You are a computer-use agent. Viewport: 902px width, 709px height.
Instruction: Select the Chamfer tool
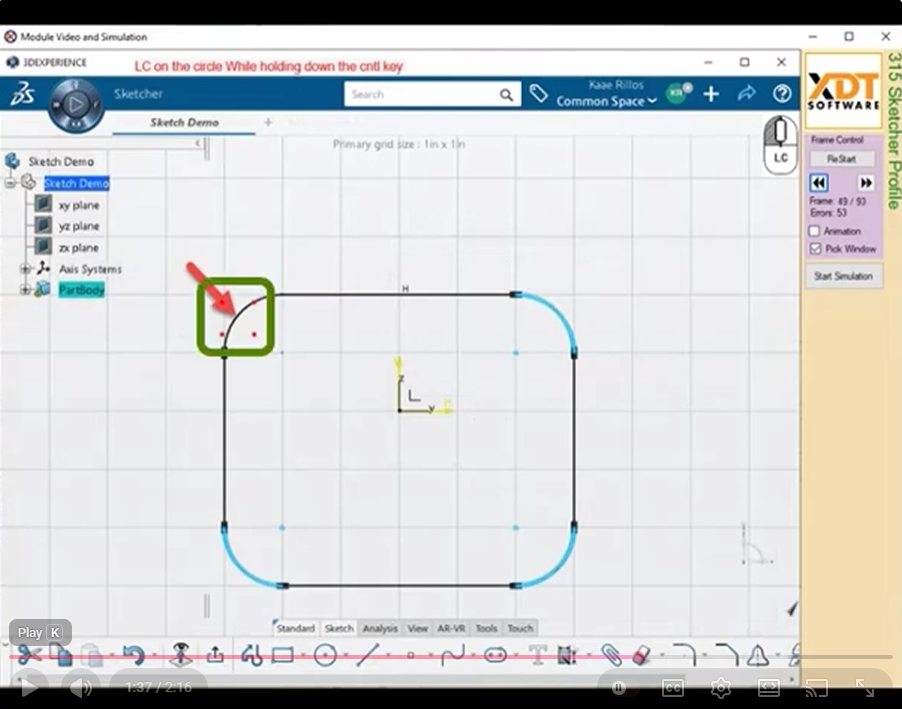(727, 655)
